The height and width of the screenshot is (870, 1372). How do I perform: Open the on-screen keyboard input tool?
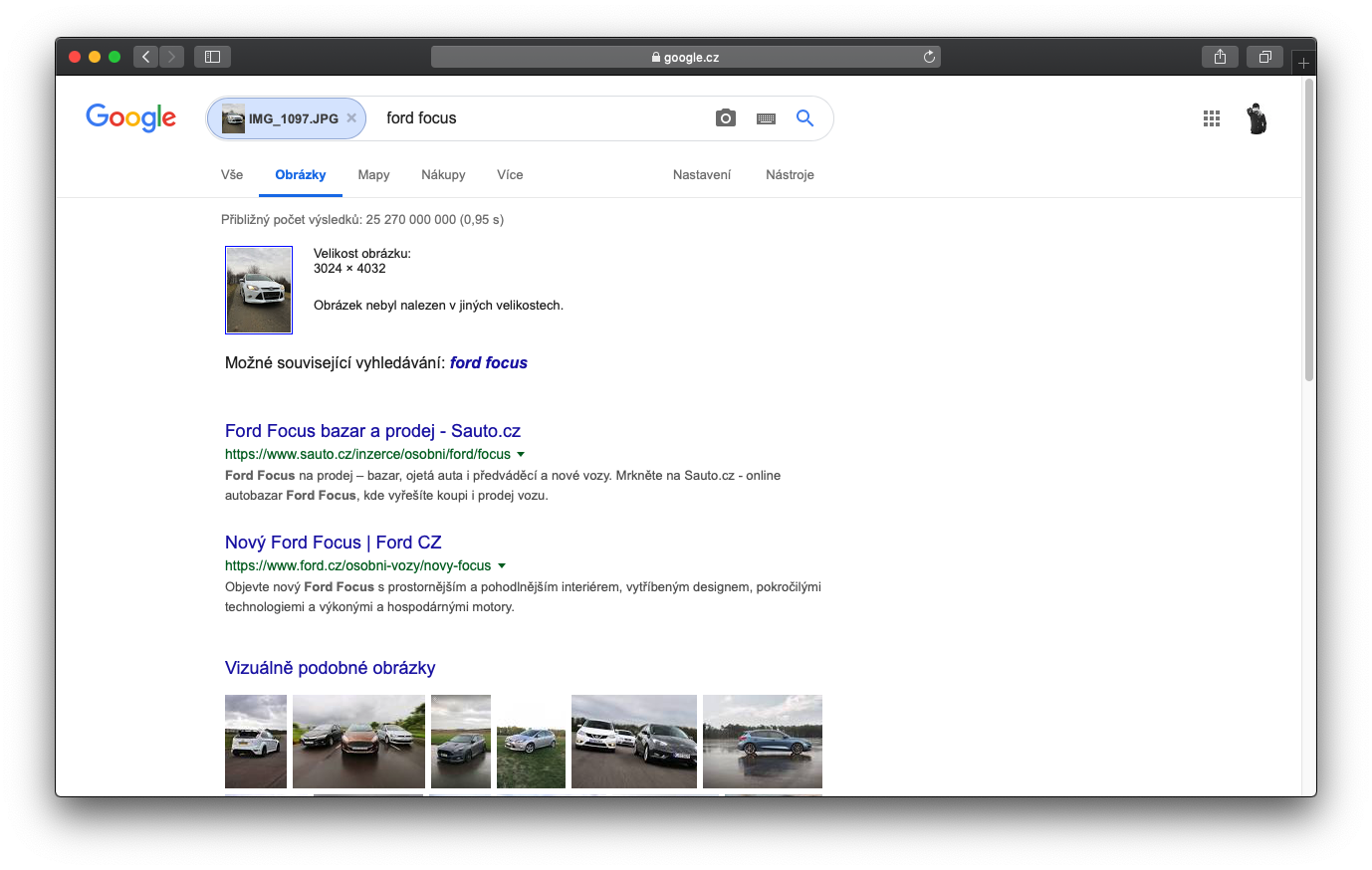(x=766, y=118)
